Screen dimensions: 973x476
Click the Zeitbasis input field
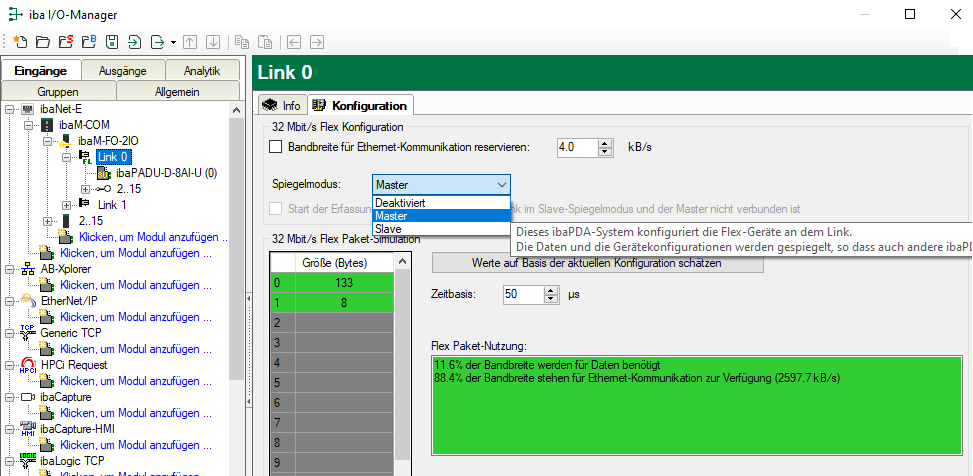pyautogui.click(x=524, y=294)
